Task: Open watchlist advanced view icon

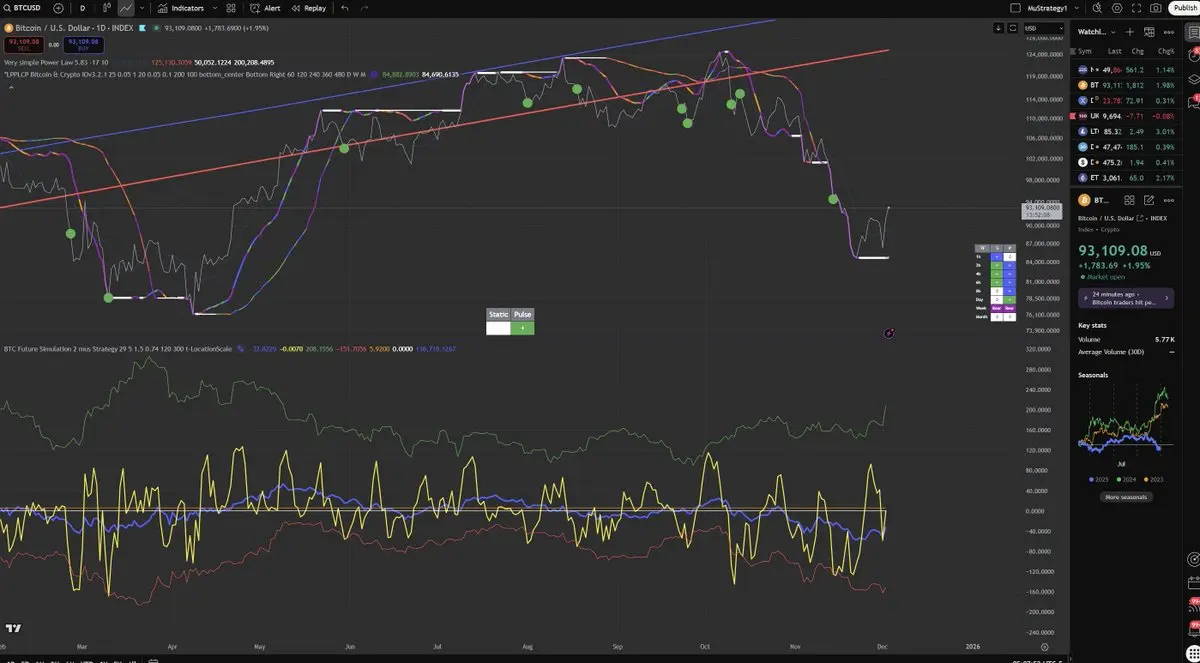Action: pyautogui.click(x=1148, y=32)
